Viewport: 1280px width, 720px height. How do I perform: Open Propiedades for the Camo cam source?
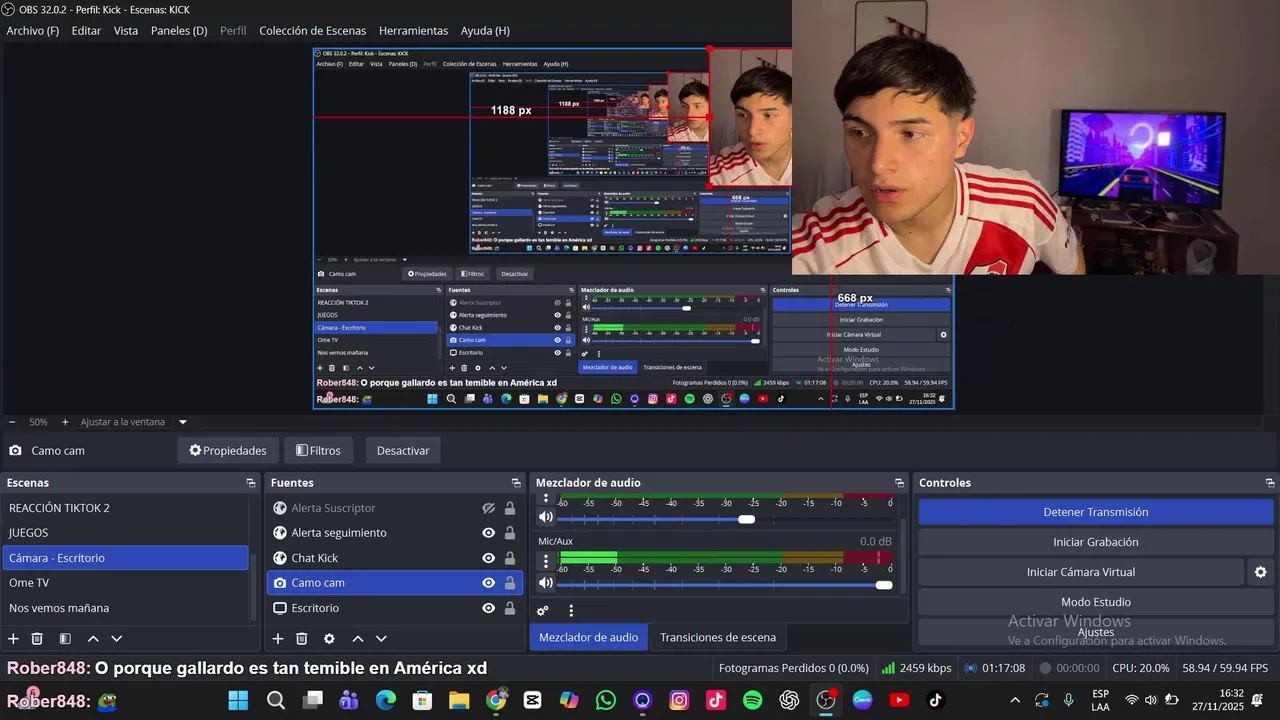(x=228, y=451)
